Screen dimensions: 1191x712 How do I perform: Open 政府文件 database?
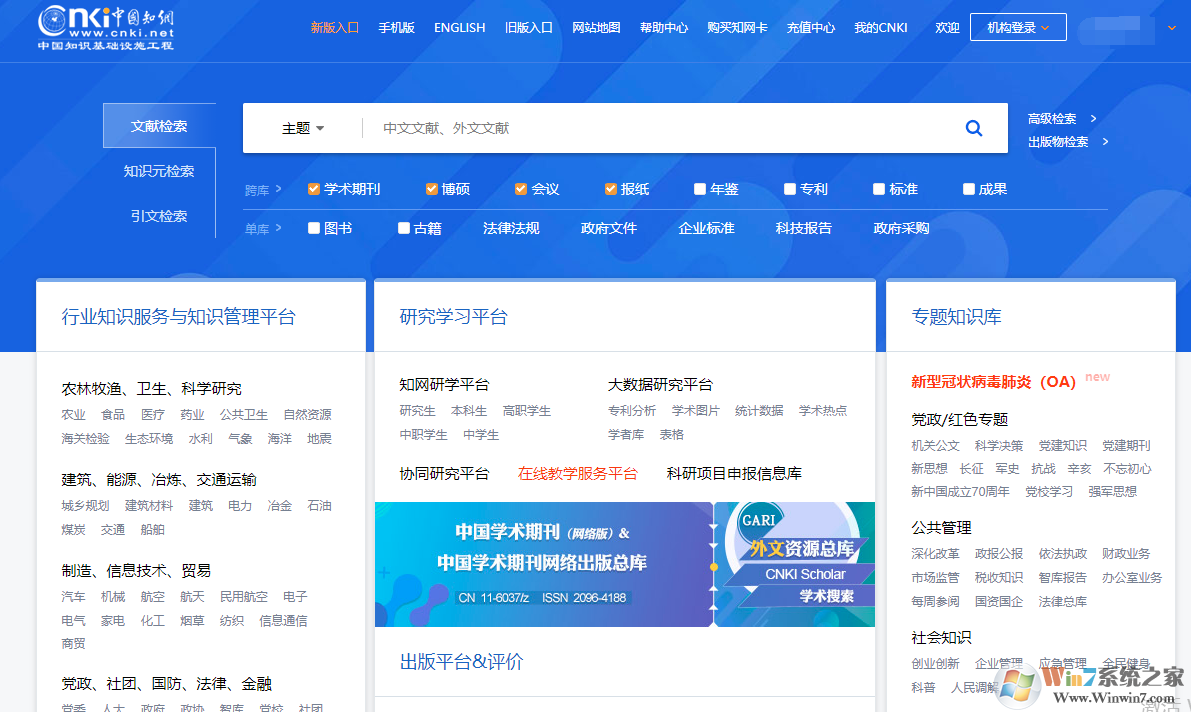[x=608, y=228]
